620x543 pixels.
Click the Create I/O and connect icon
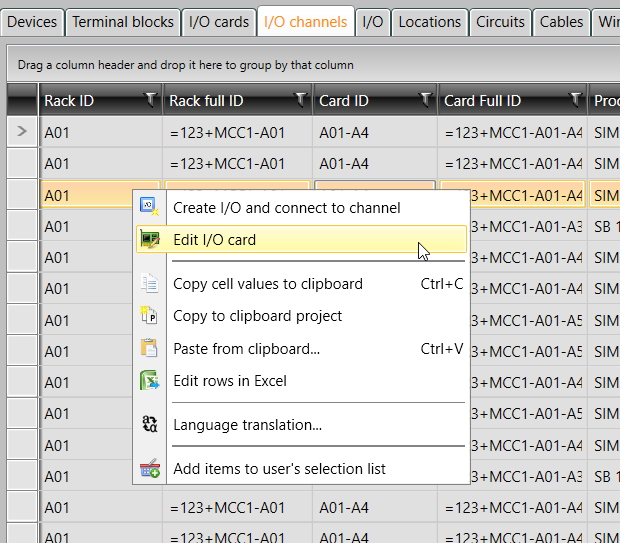(x=149, y=207)
